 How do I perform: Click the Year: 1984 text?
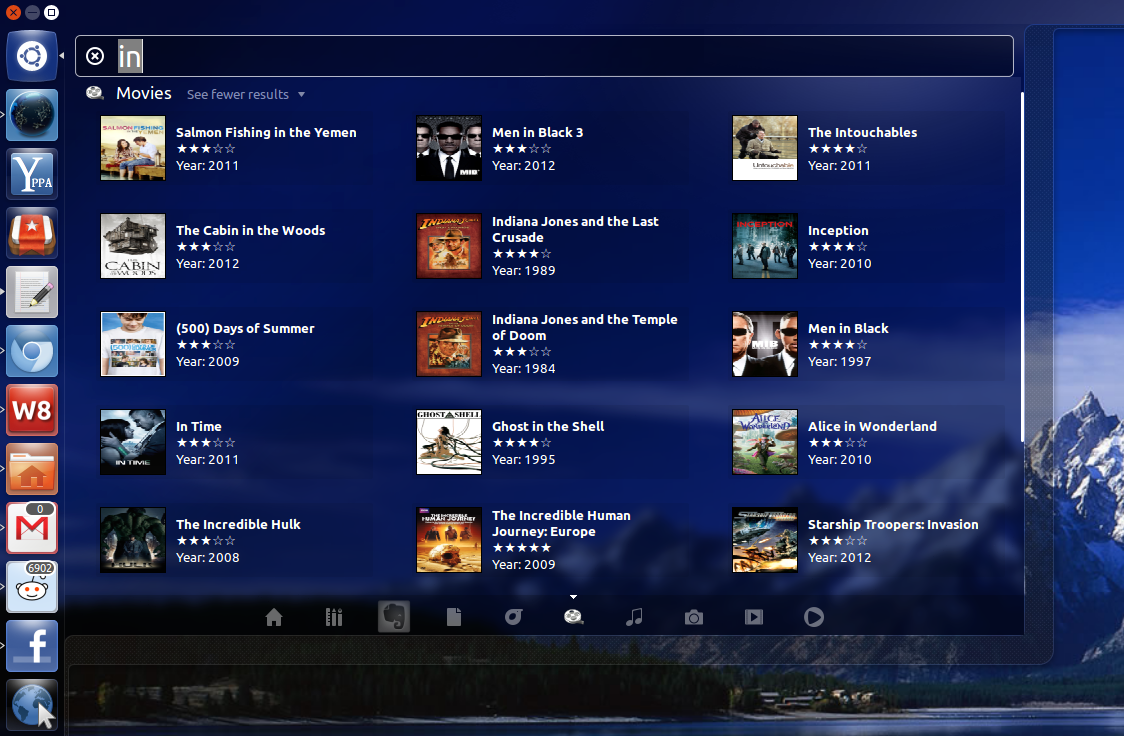click(523, 369)
